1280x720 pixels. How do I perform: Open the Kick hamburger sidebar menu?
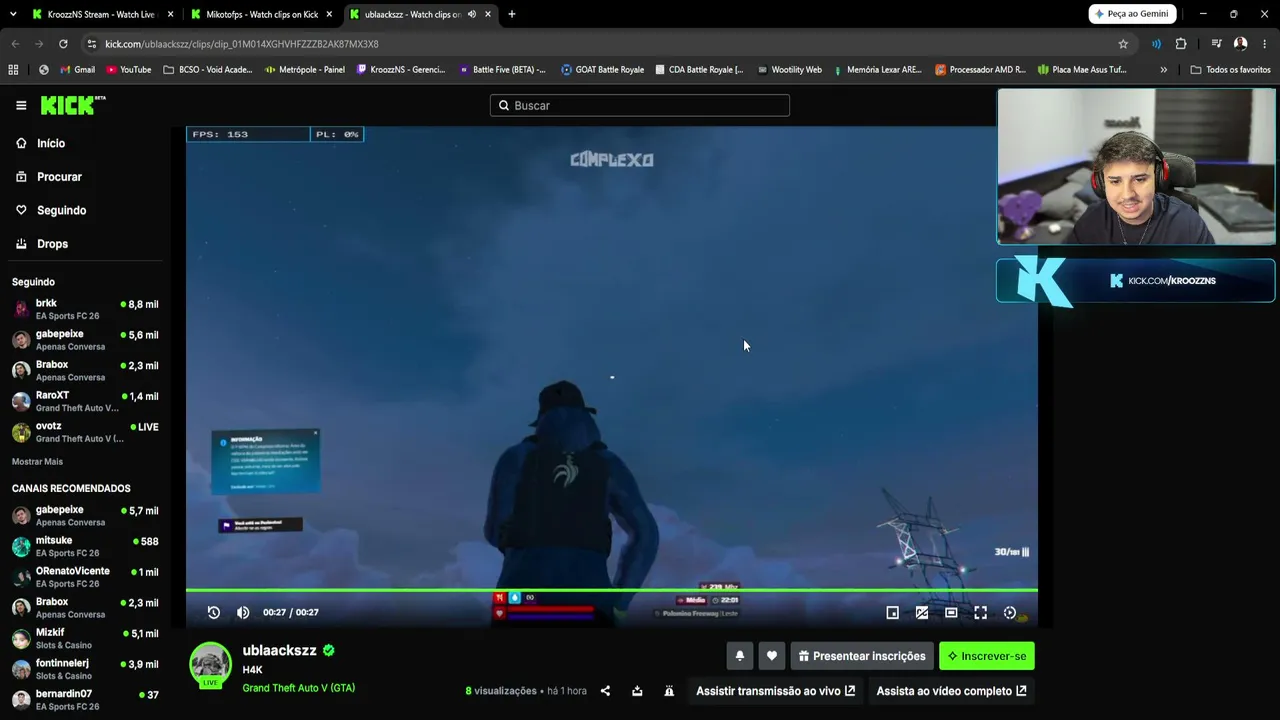[21, 105]
